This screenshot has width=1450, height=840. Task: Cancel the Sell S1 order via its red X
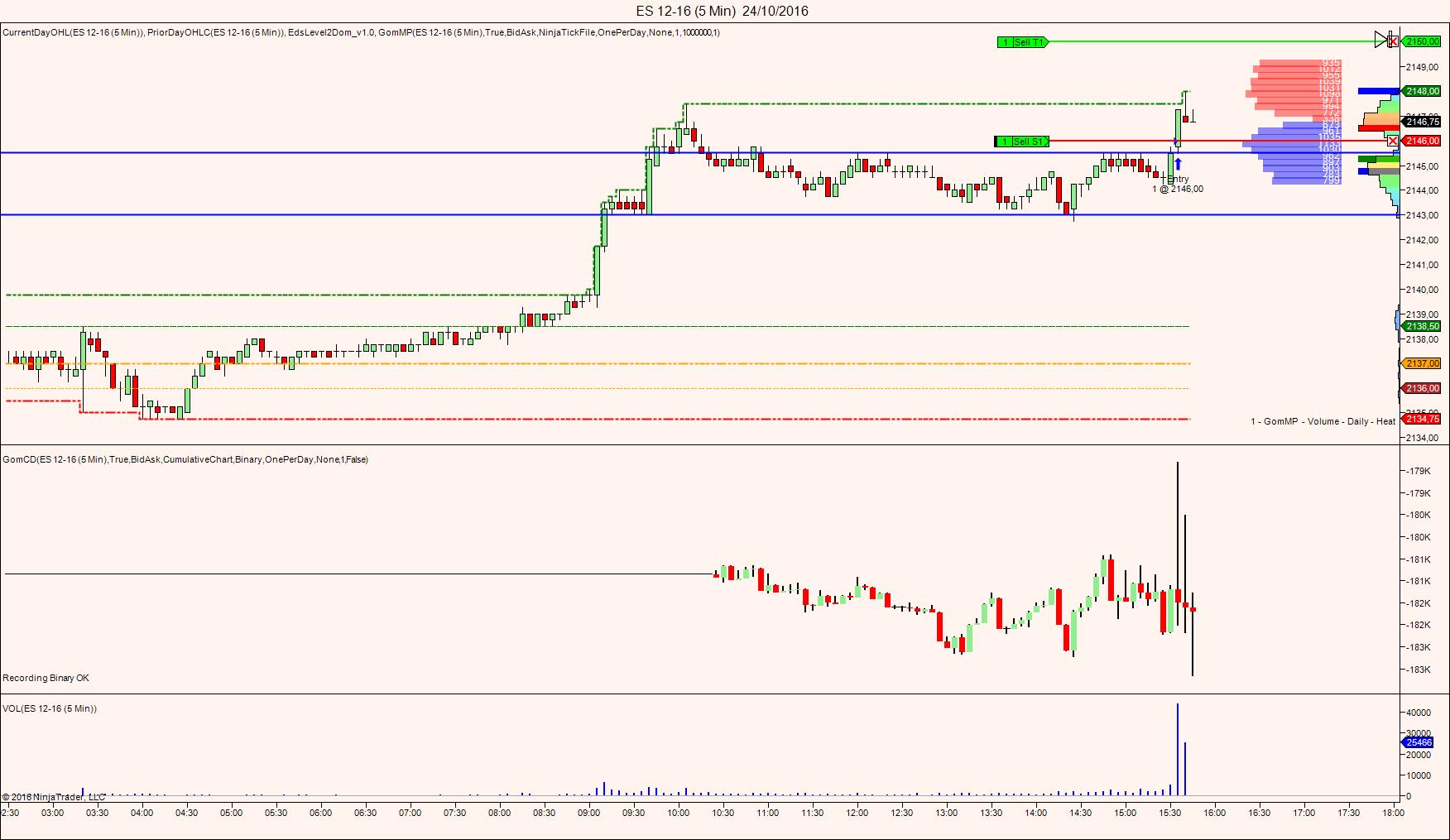(1394, 142)
